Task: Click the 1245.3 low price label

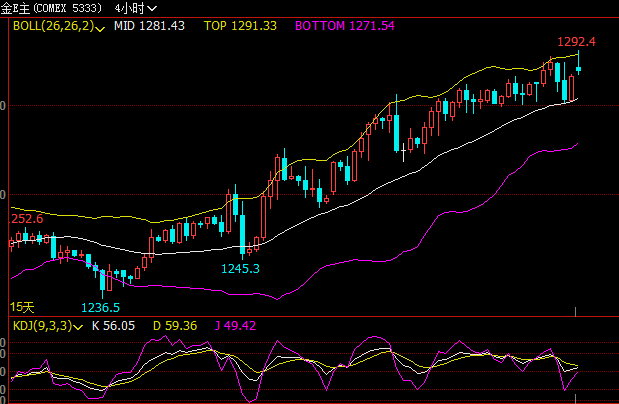Action: (240, 269)
